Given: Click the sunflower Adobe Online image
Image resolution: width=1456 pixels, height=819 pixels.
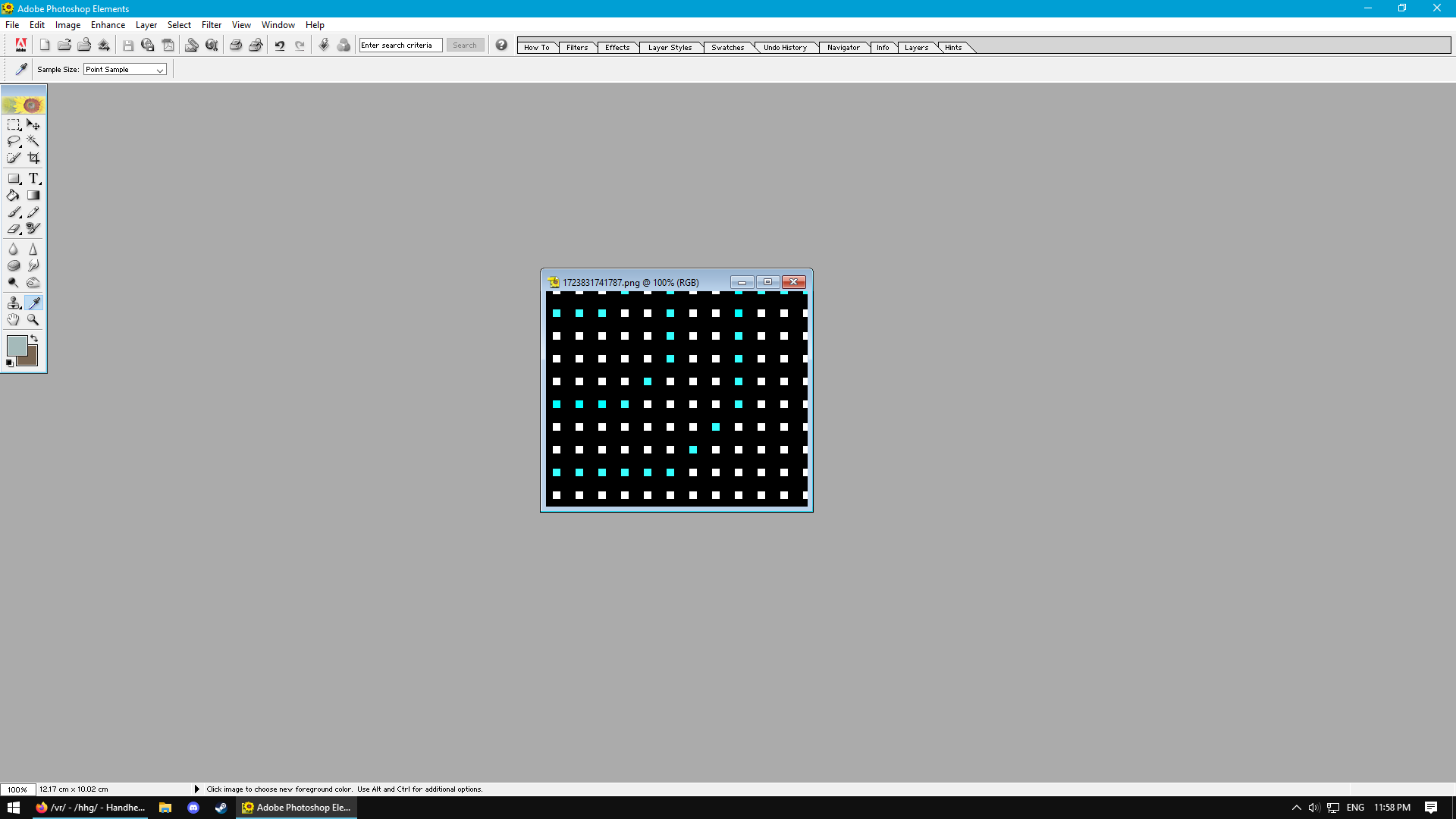Looking at the screenshot, I should point(24,105).
